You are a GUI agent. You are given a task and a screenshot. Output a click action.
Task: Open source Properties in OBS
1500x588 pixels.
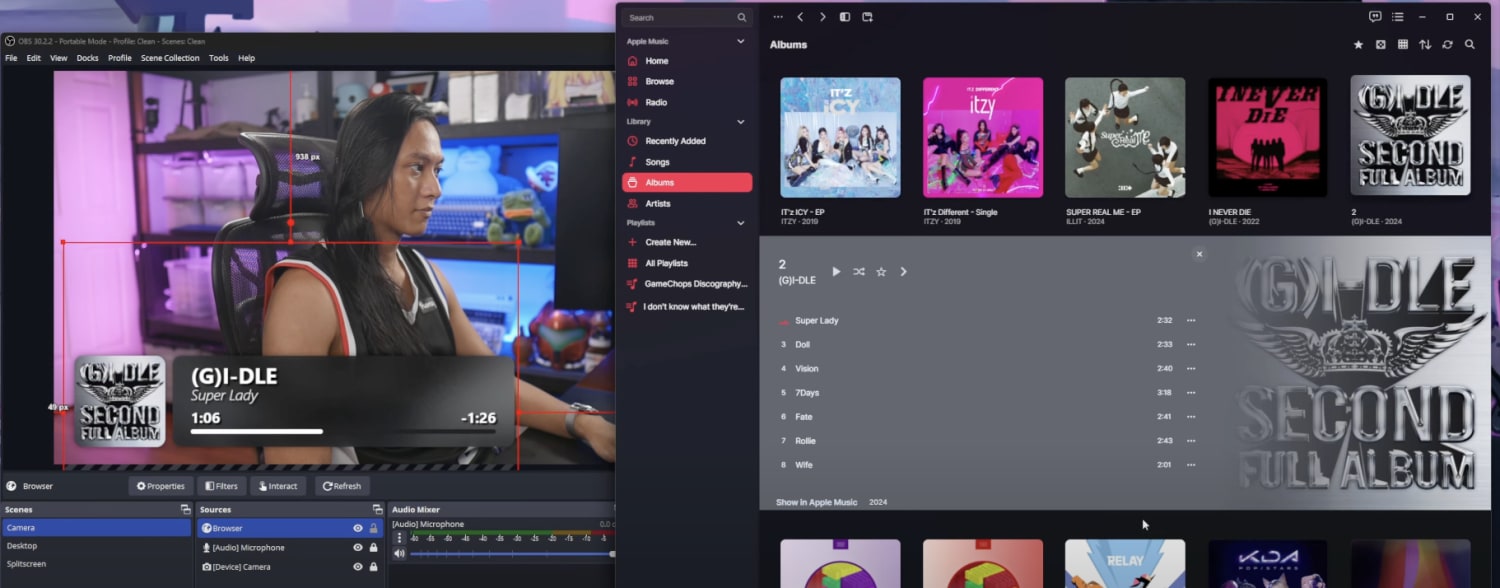point(161,486)
